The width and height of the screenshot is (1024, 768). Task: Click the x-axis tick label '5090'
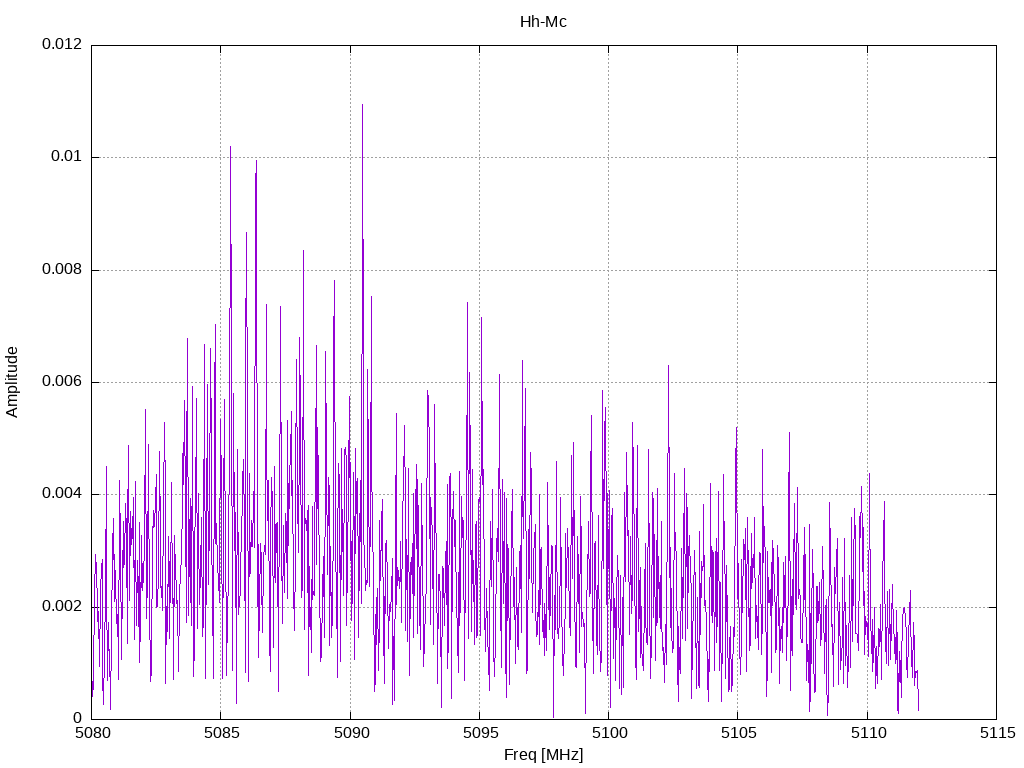[x=351, y=733]
